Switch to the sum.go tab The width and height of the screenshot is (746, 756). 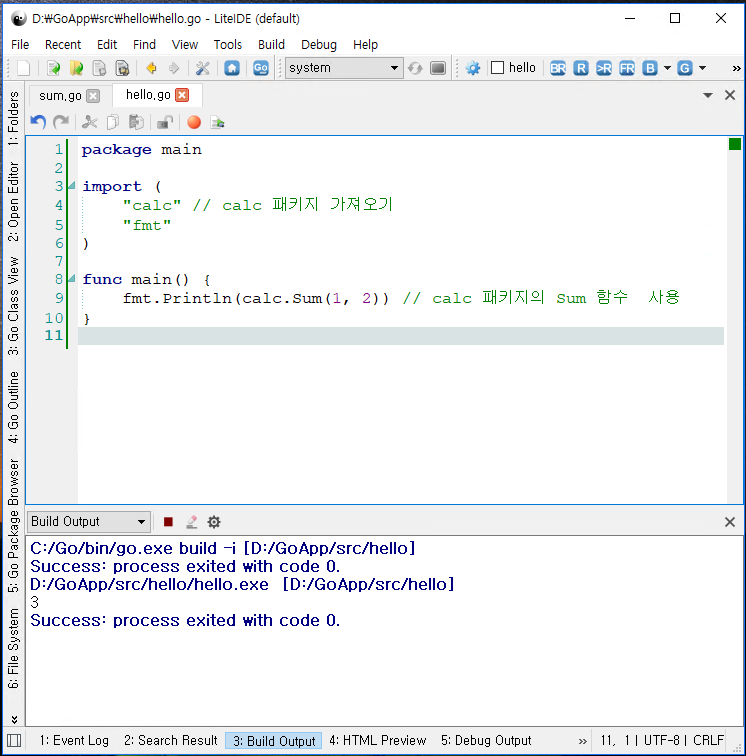60,95
